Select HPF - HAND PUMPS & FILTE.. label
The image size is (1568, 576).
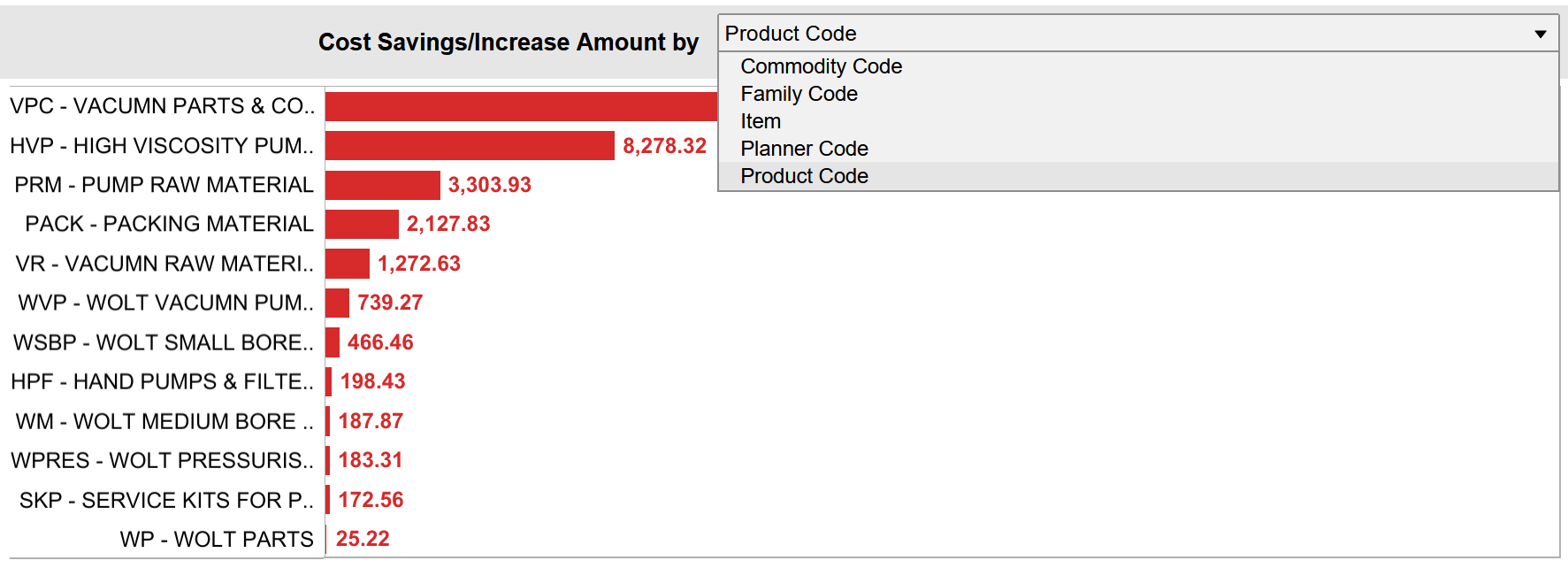coord(163,381)
